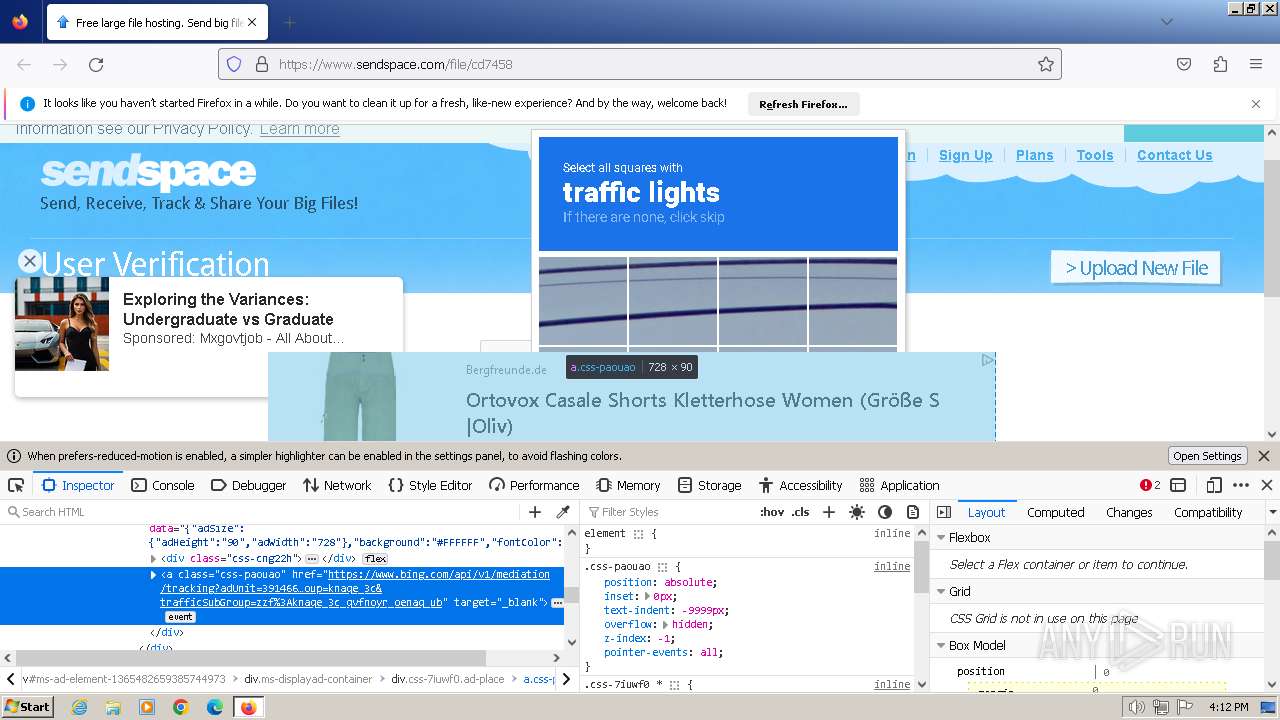Toggle the .cls classes panel
Viewport: 1280px width, 720px height.
(800, 512)
